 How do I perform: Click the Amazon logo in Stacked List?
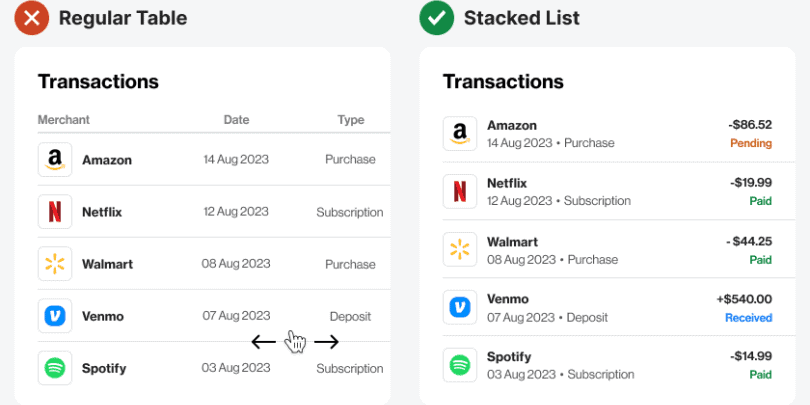coord(460,134)
